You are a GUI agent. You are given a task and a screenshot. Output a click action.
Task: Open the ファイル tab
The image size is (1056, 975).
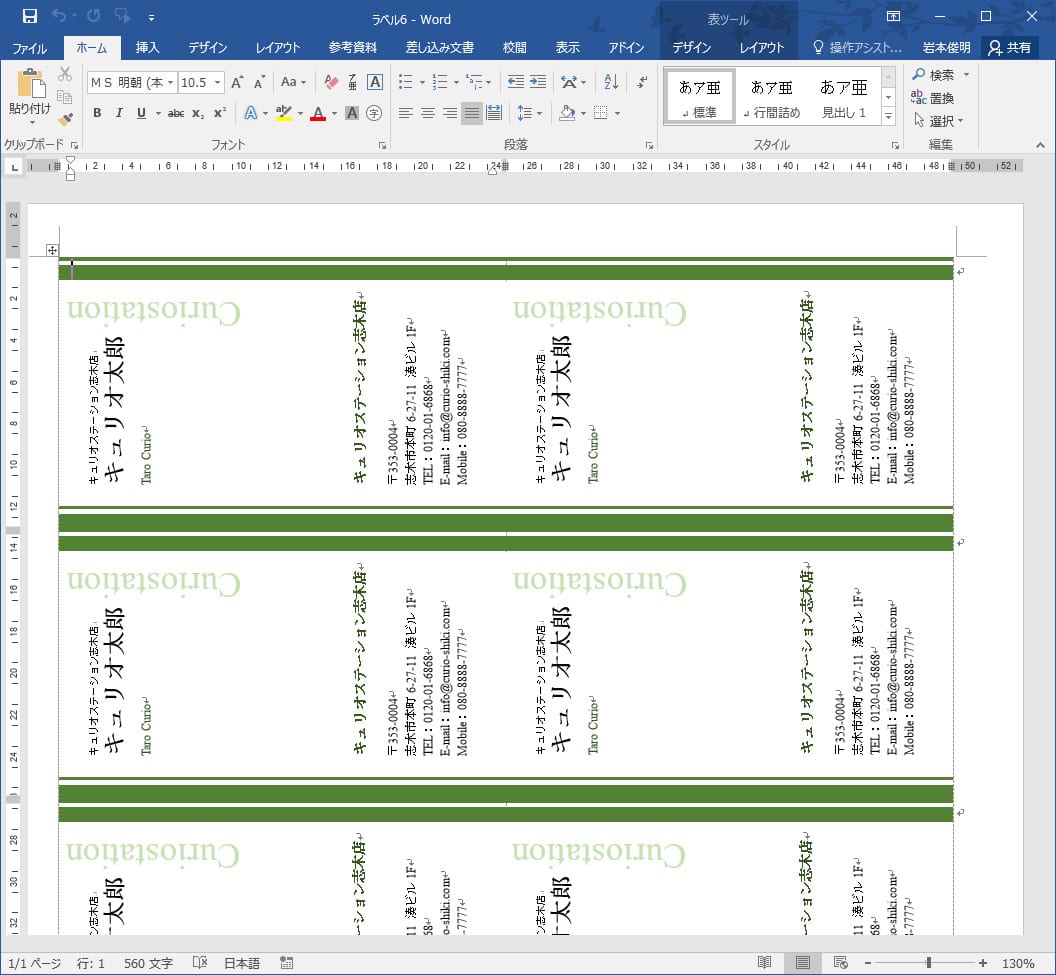29,48
